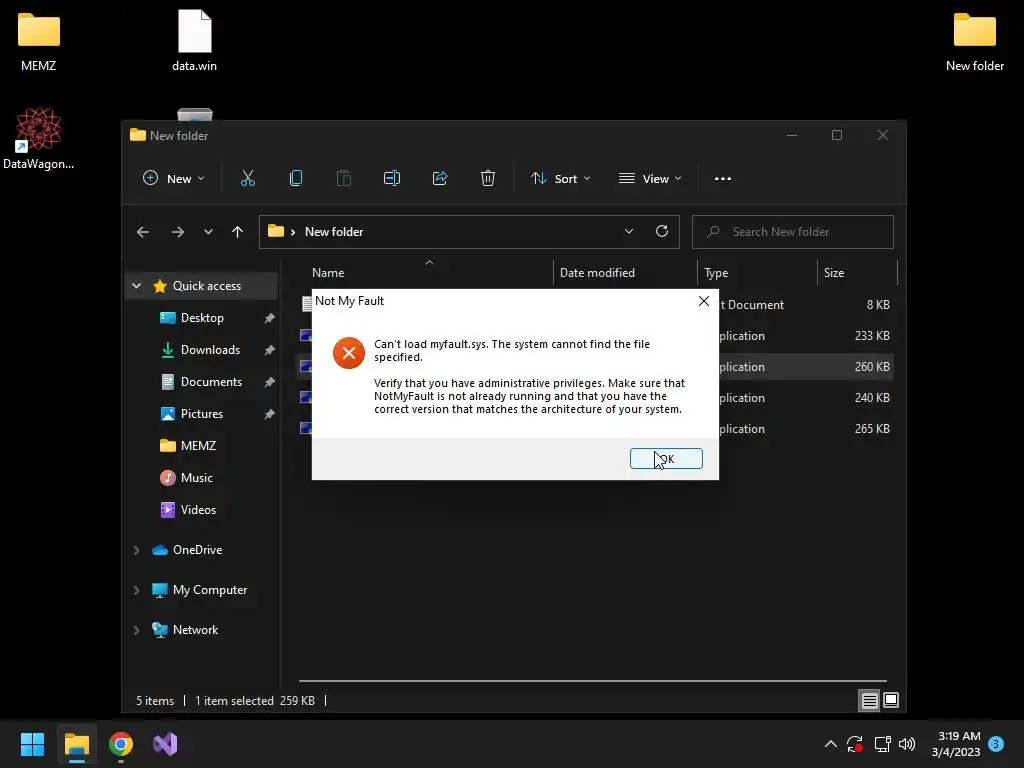
Task: Select the 260 KB application row
Action: point(596,367)
